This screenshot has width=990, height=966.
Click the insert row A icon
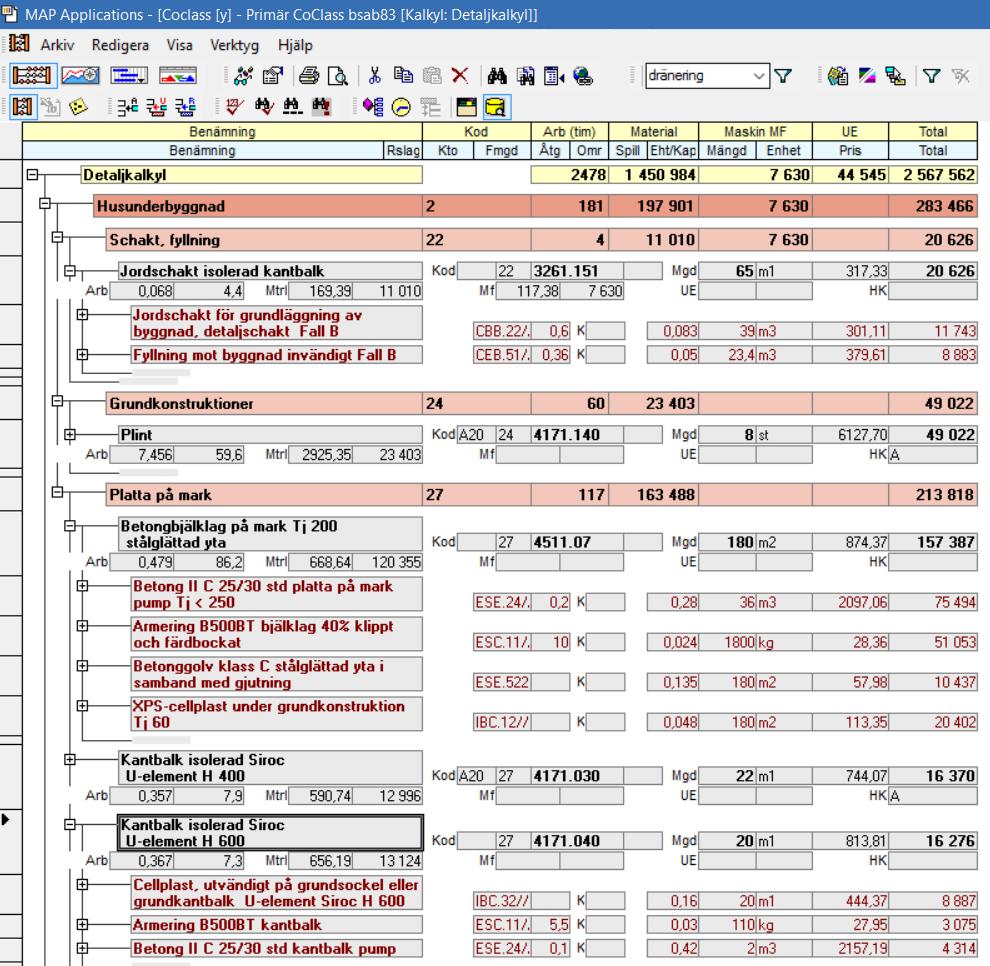128,107
